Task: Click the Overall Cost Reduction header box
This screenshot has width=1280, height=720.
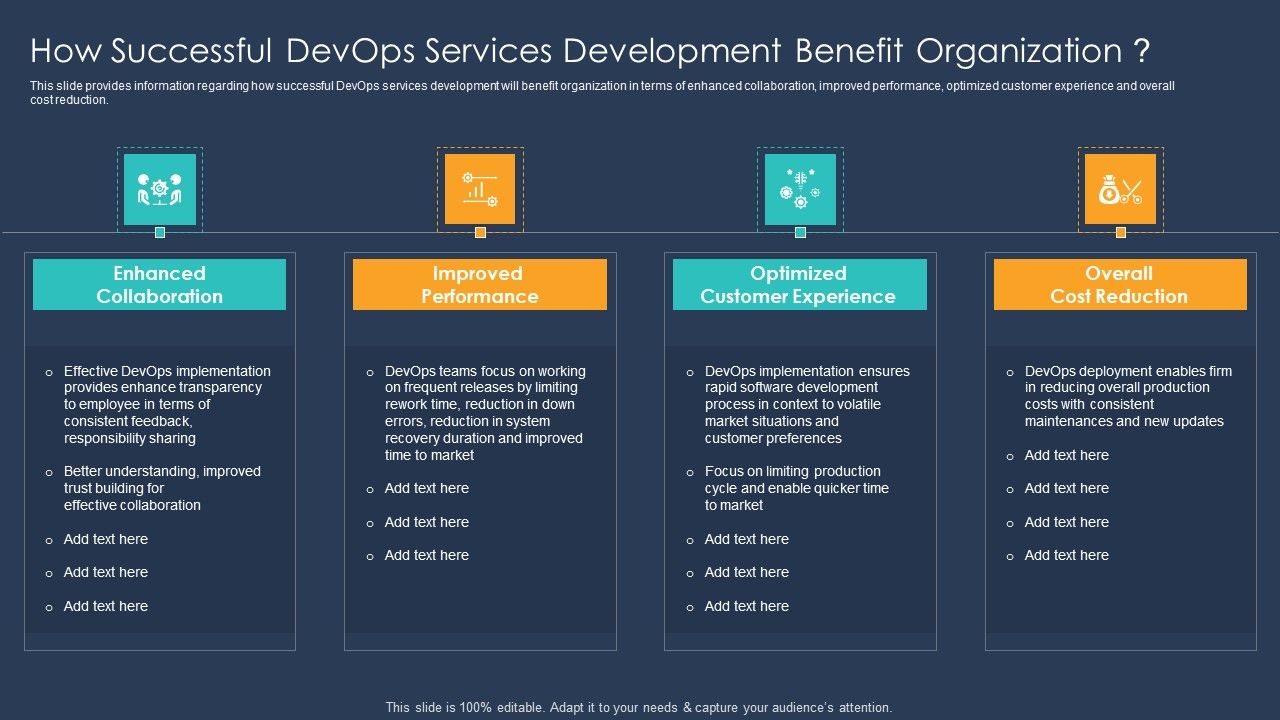Action: pos(1120,285)
